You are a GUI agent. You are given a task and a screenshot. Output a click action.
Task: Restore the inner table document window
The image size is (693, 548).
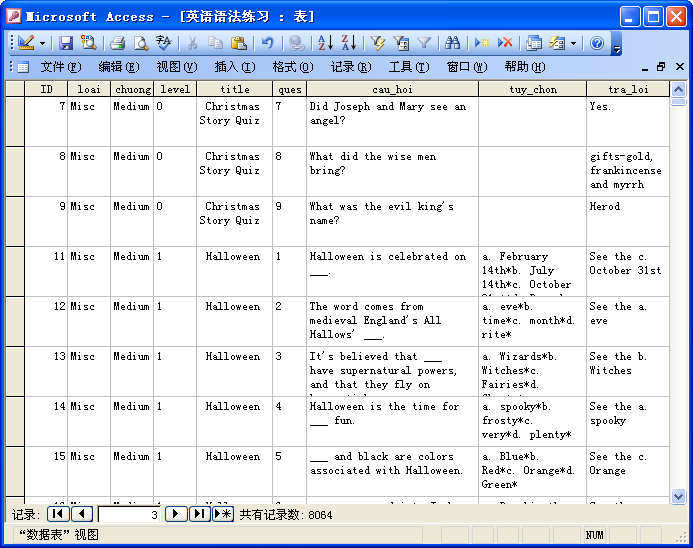pyautogui.click(x=661, y=67)
